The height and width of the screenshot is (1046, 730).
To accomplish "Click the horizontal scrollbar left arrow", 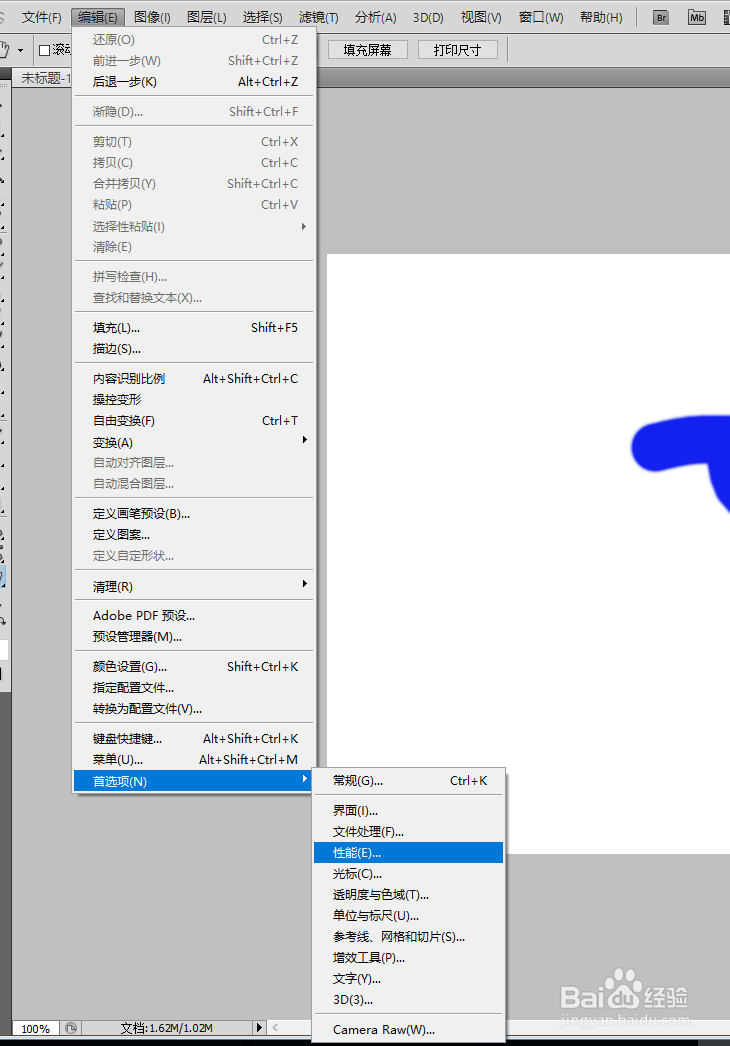I will pos(275,1028).
